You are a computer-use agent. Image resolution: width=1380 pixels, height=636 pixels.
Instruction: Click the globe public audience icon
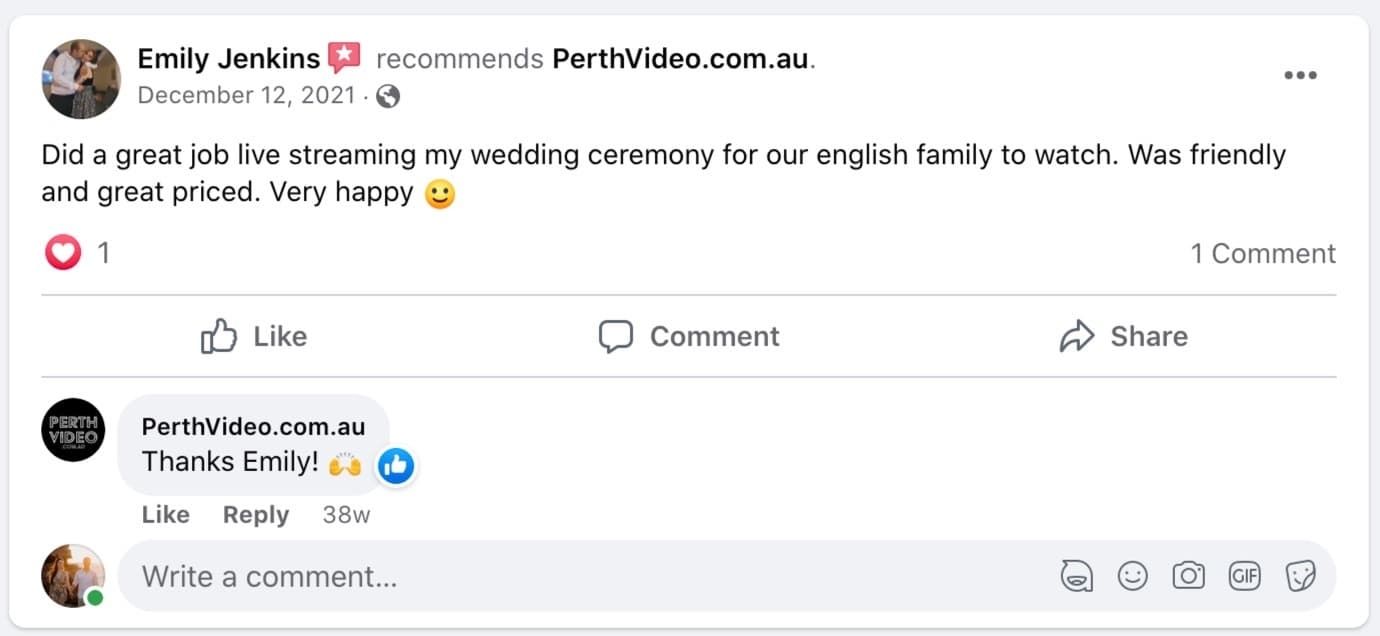388,96
